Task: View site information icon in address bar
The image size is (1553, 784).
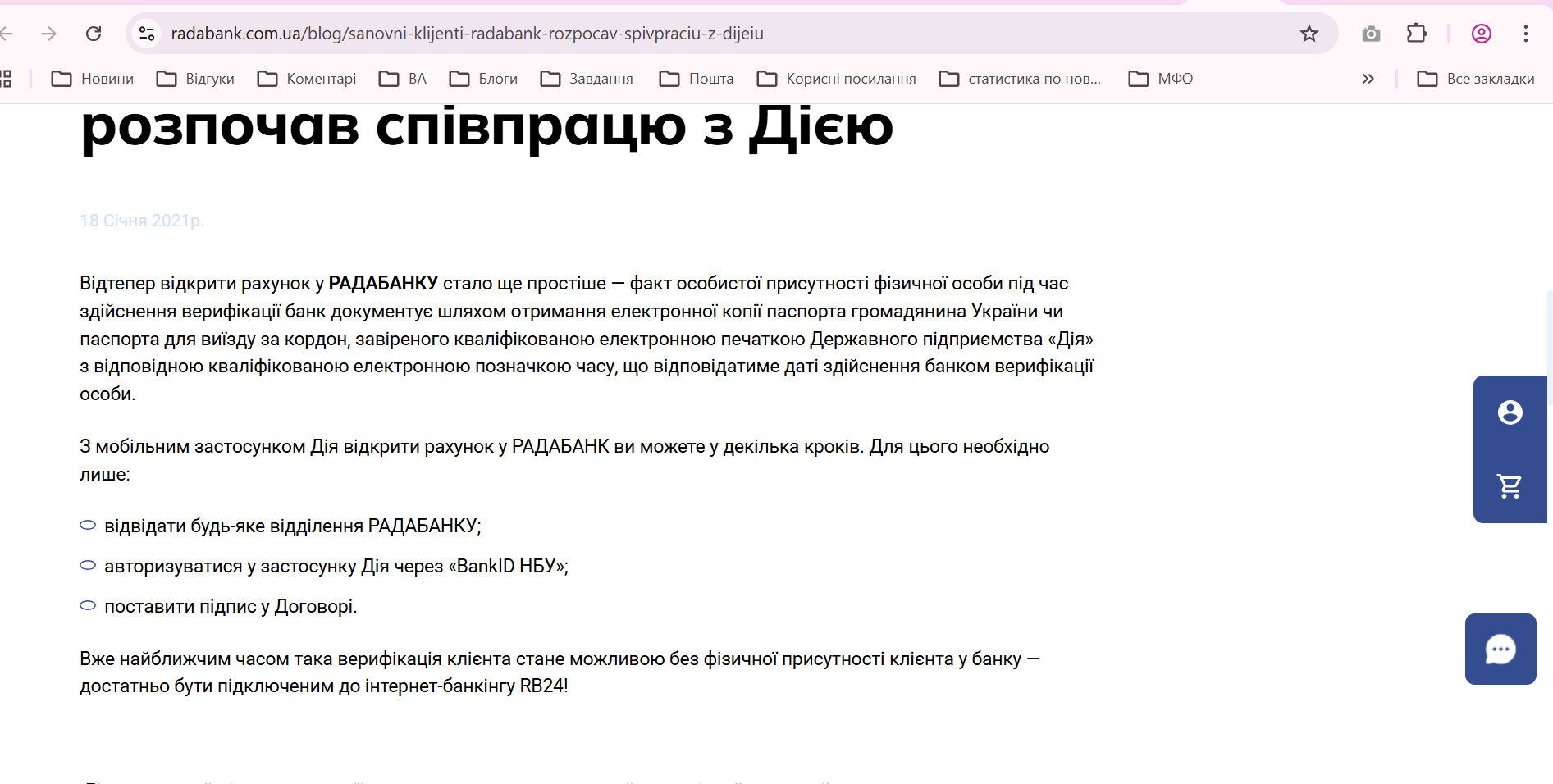Action: pos(147,34)
